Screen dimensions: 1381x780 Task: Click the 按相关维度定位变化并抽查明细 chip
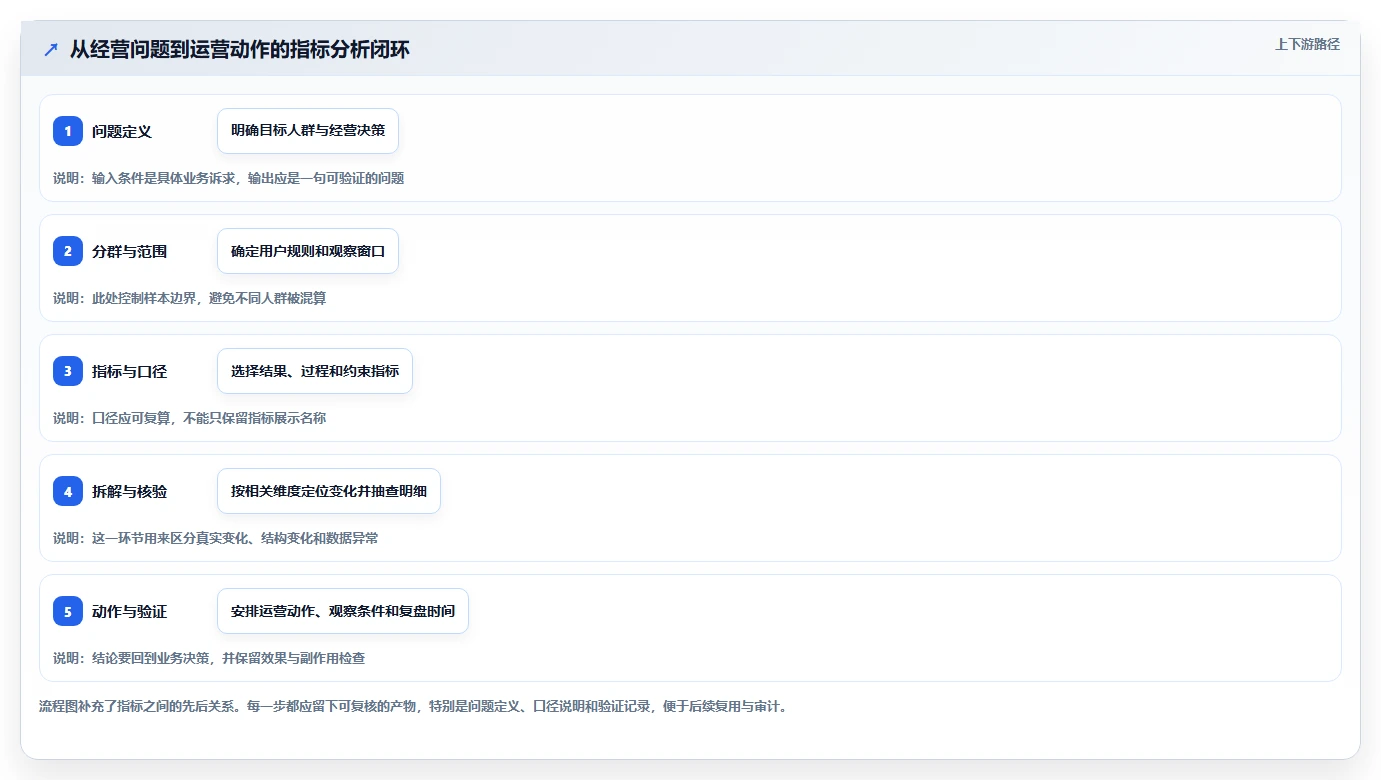click(x=329, y=491)
